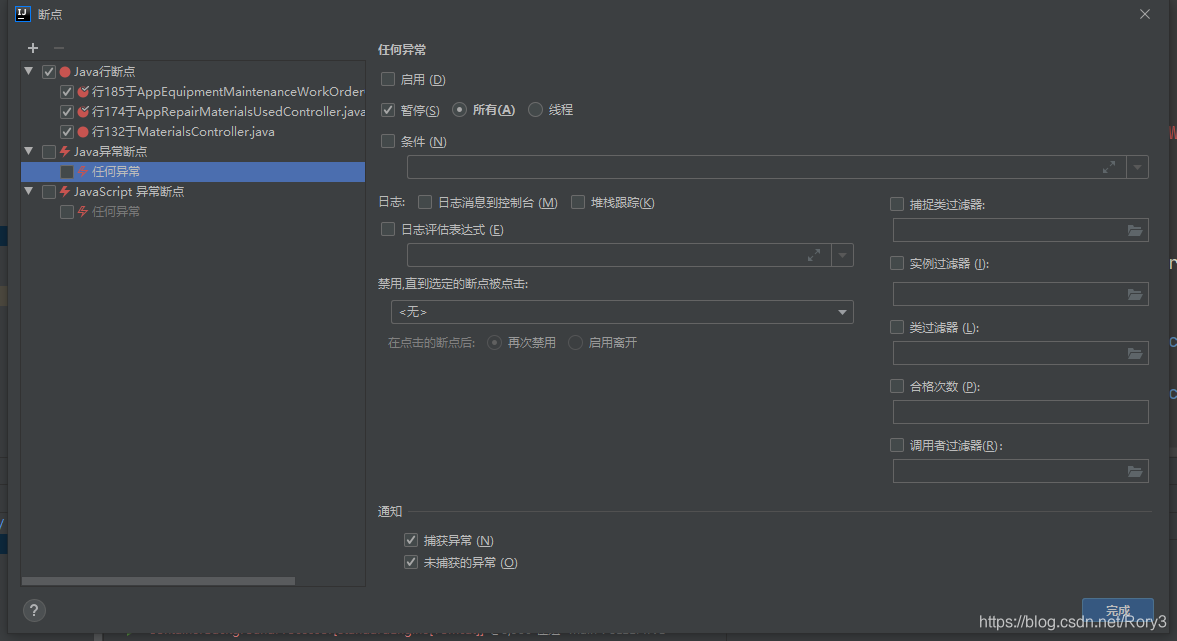Check the selected 任何异常 under Java异常断点
1177x641 pixels.
[x=67, y=172]
